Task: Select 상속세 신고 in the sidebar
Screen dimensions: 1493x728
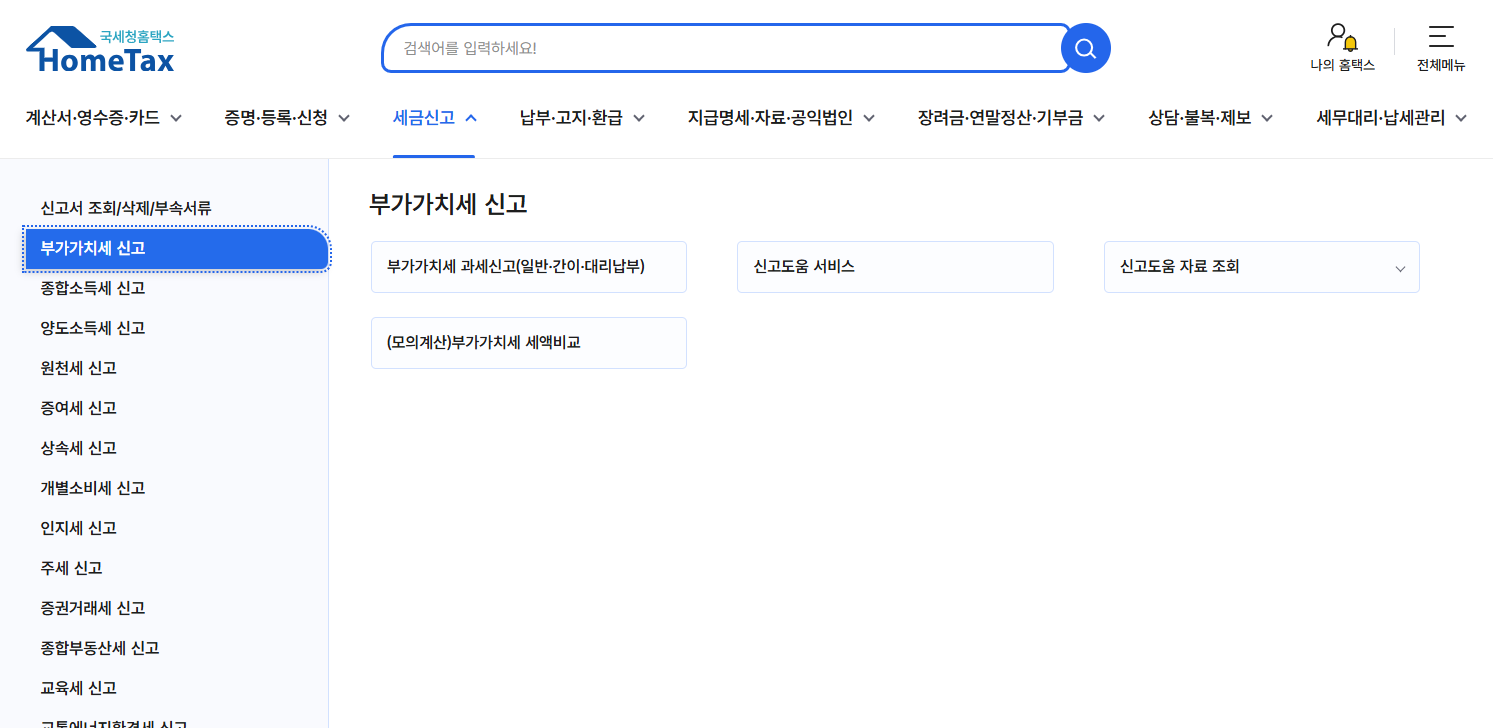Action: (x=78, y=448)
